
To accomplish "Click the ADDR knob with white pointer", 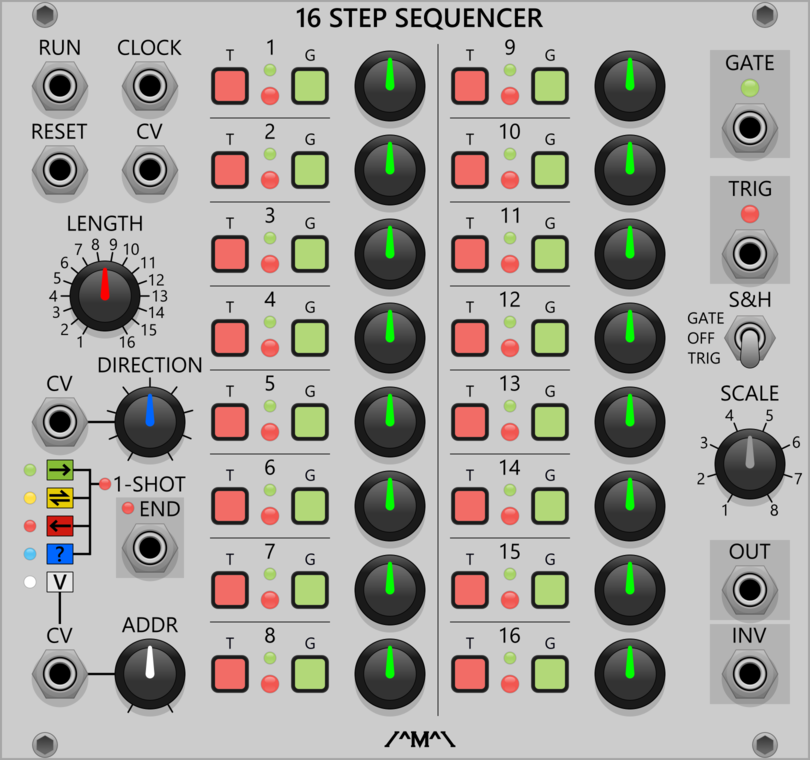I will tap(150, 674).
